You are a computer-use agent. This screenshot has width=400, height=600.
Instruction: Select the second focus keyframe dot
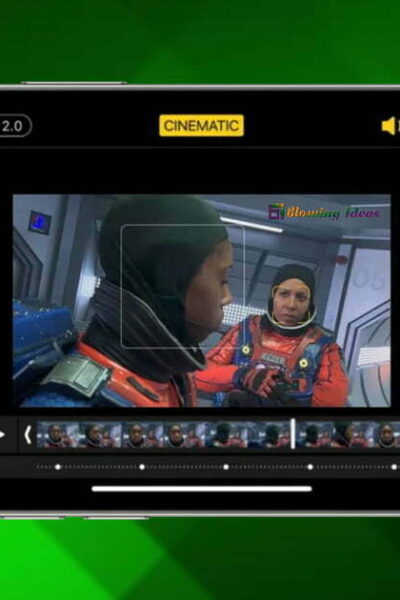(x=142, y=467)
